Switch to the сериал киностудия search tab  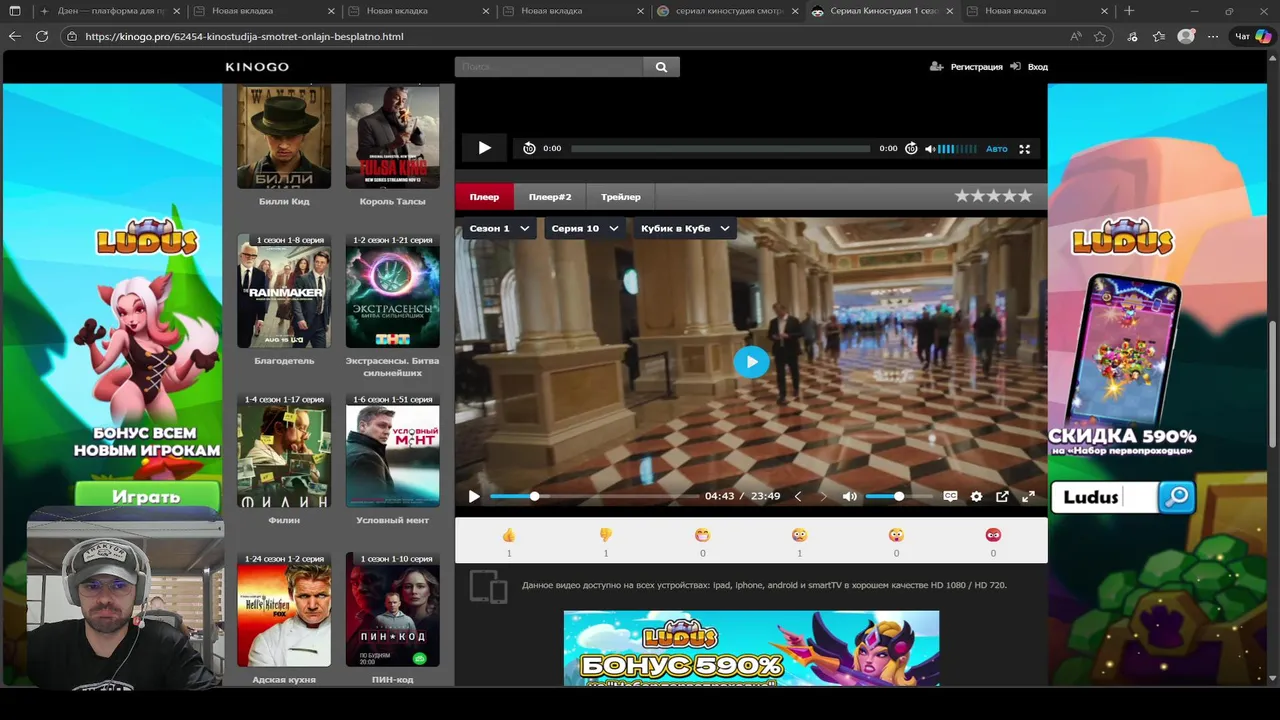tap(727, 11)
